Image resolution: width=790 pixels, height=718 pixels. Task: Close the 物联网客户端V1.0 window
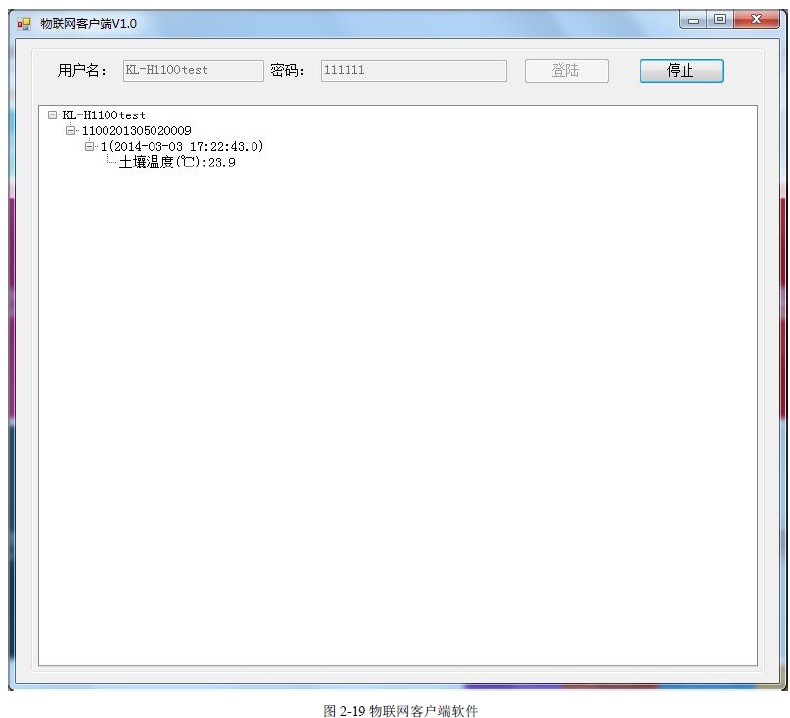(x=755, y=20)
